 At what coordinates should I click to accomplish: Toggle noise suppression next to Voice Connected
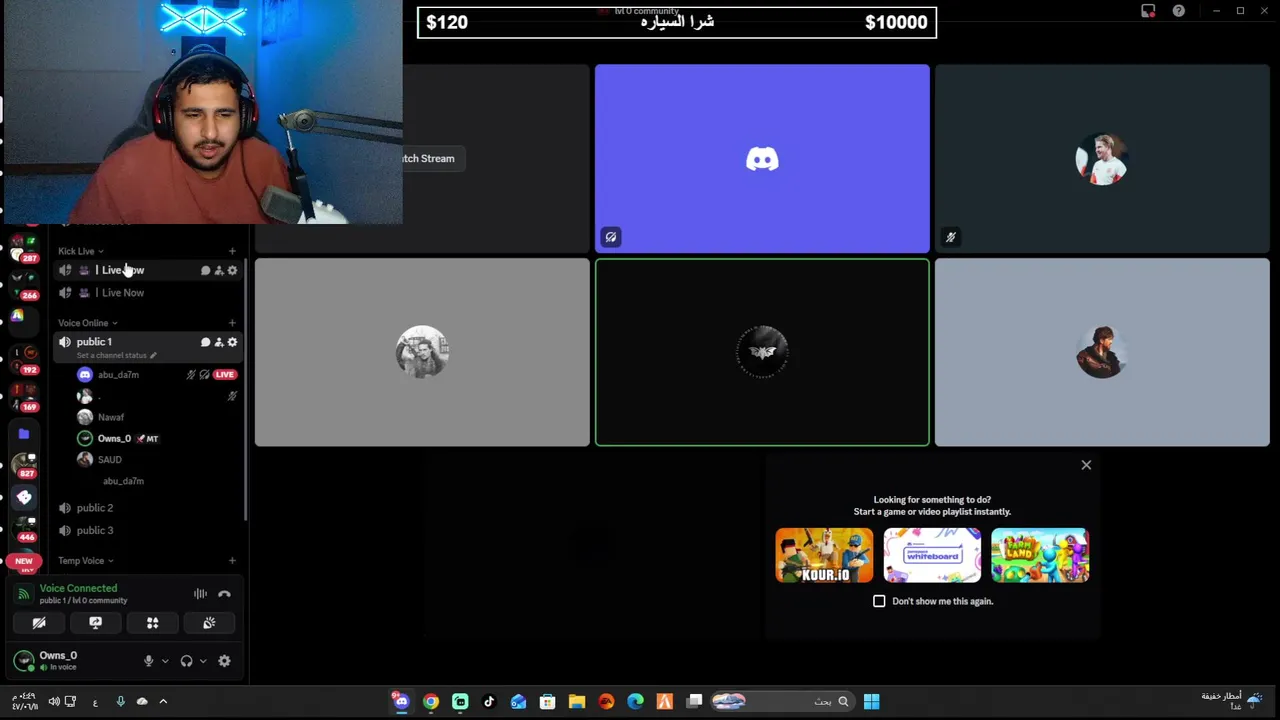(200, 594)
